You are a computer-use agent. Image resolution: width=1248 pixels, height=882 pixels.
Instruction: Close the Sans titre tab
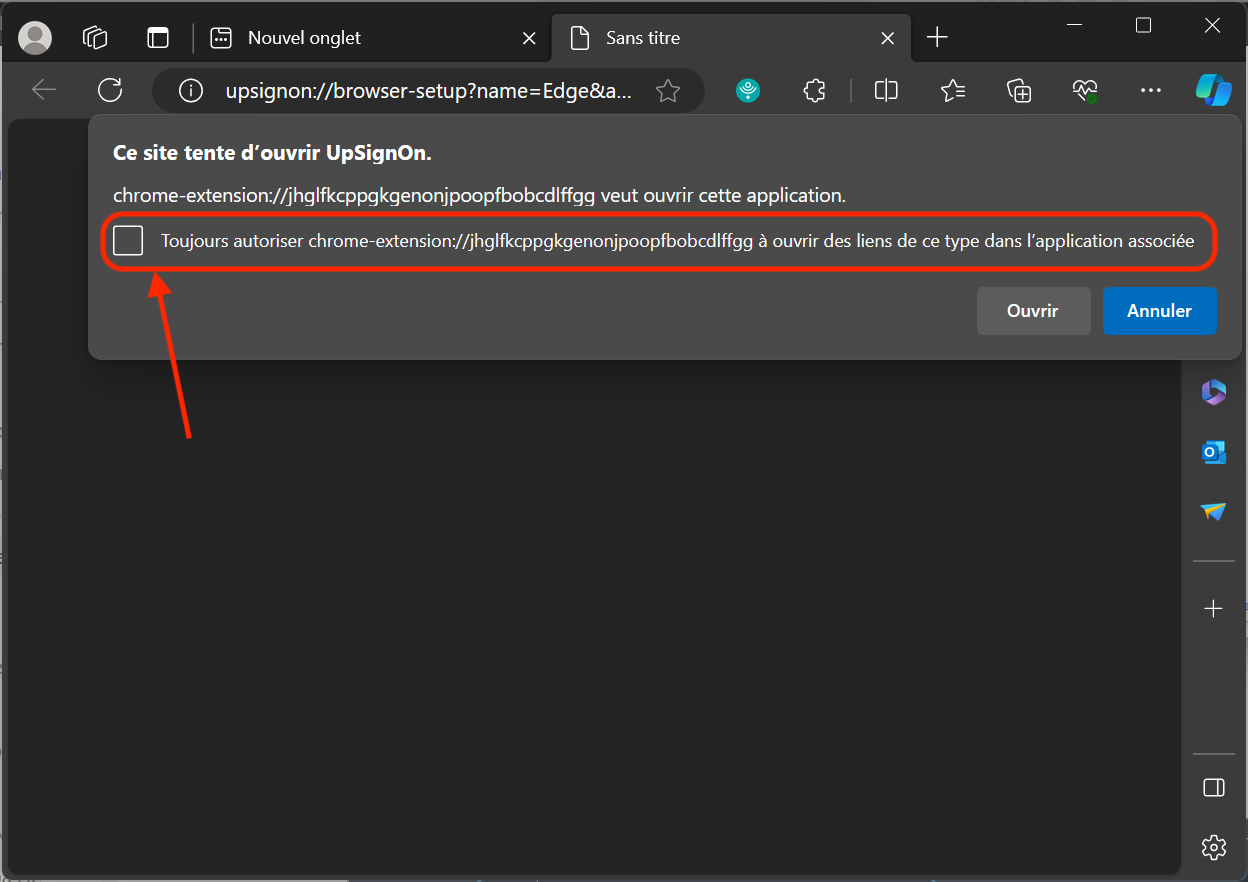[x=887, y=38]
